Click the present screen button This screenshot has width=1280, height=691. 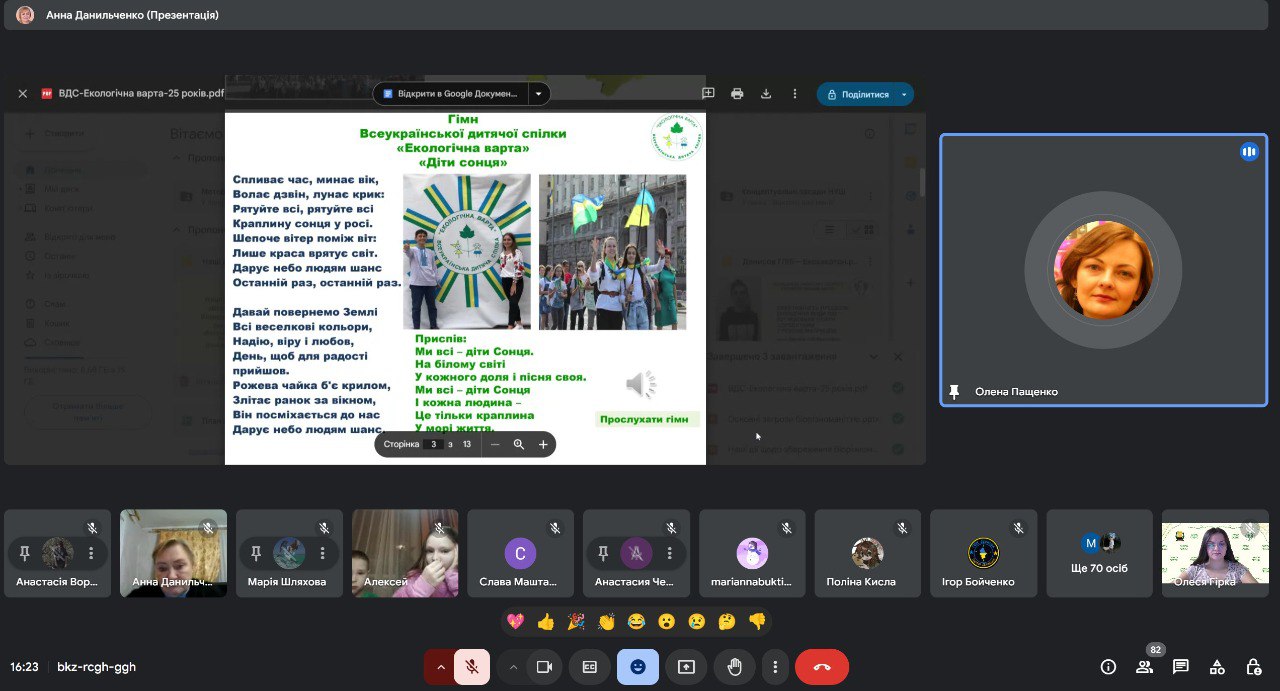point(686,667)
